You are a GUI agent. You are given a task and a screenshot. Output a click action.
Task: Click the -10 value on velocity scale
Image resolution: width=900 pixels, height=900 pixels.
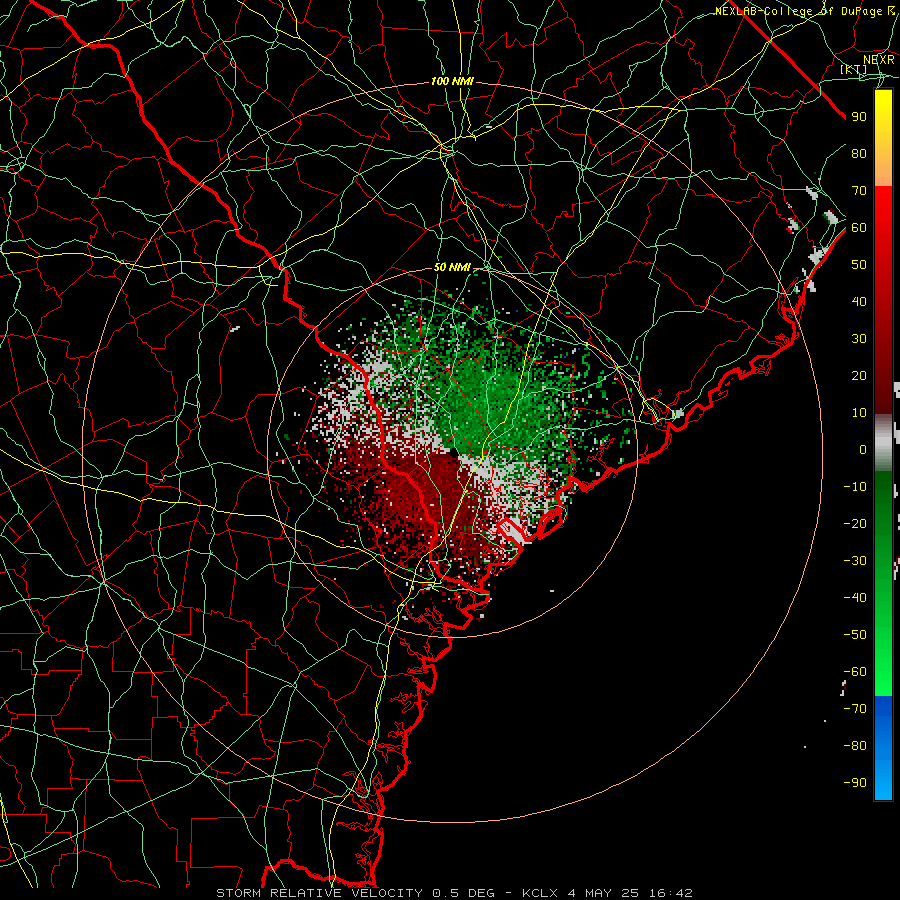tap(855, 487)
